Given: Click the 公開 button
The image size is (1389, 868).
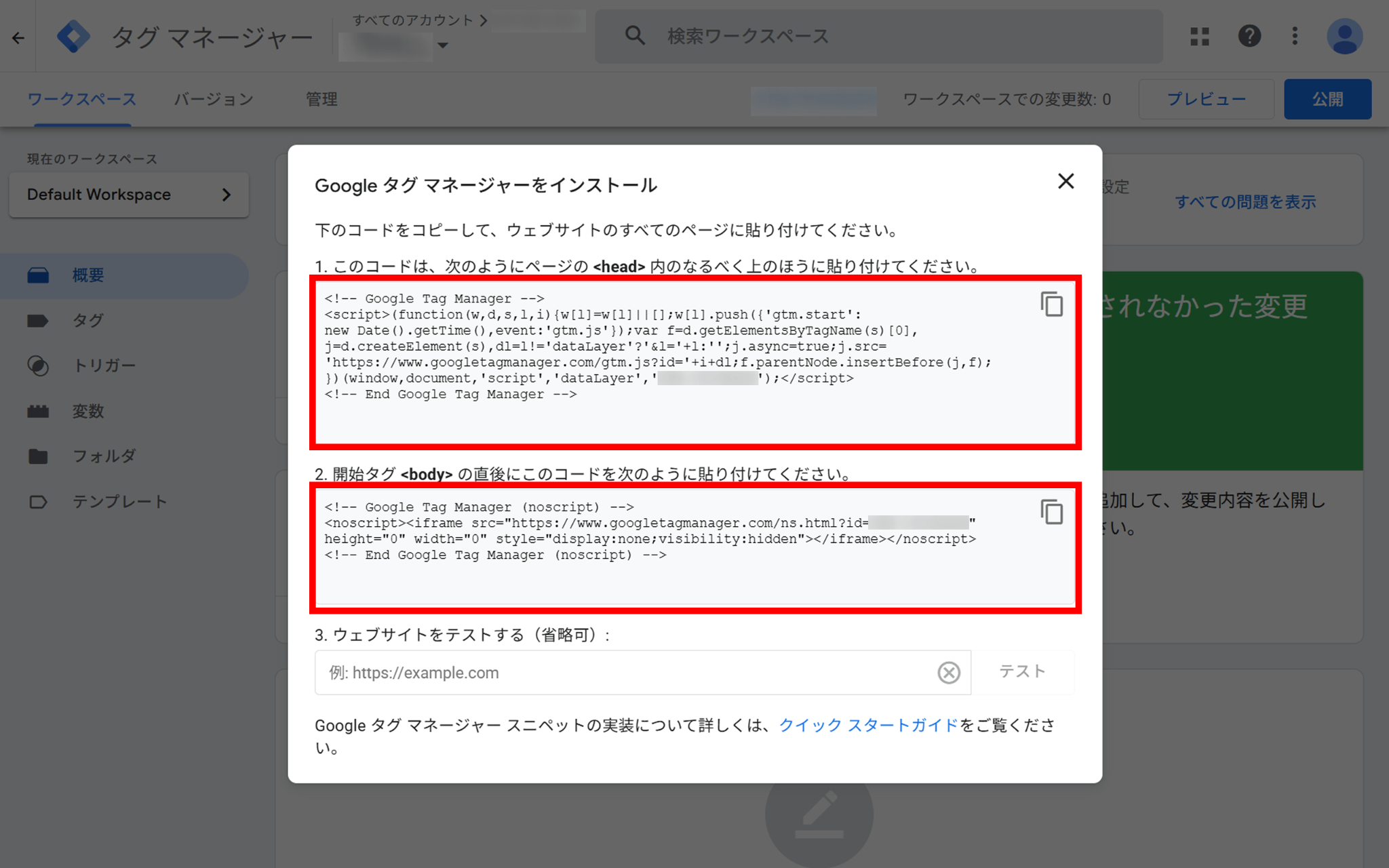Looking at the screenshot, I should click(1327, 99).
